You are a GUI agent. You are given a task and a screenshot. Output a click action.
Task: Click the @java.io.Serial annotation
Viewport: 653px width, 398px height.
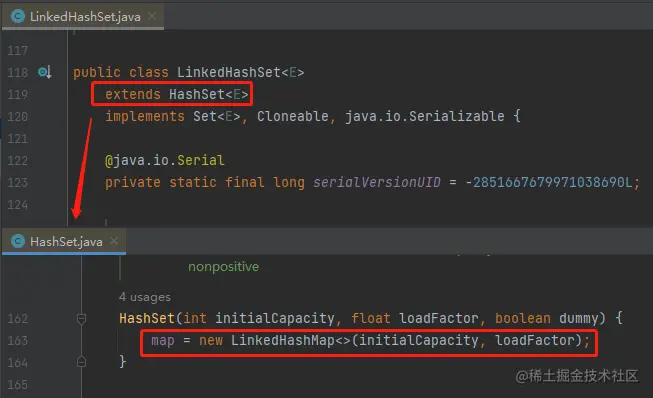pos(165,160)
